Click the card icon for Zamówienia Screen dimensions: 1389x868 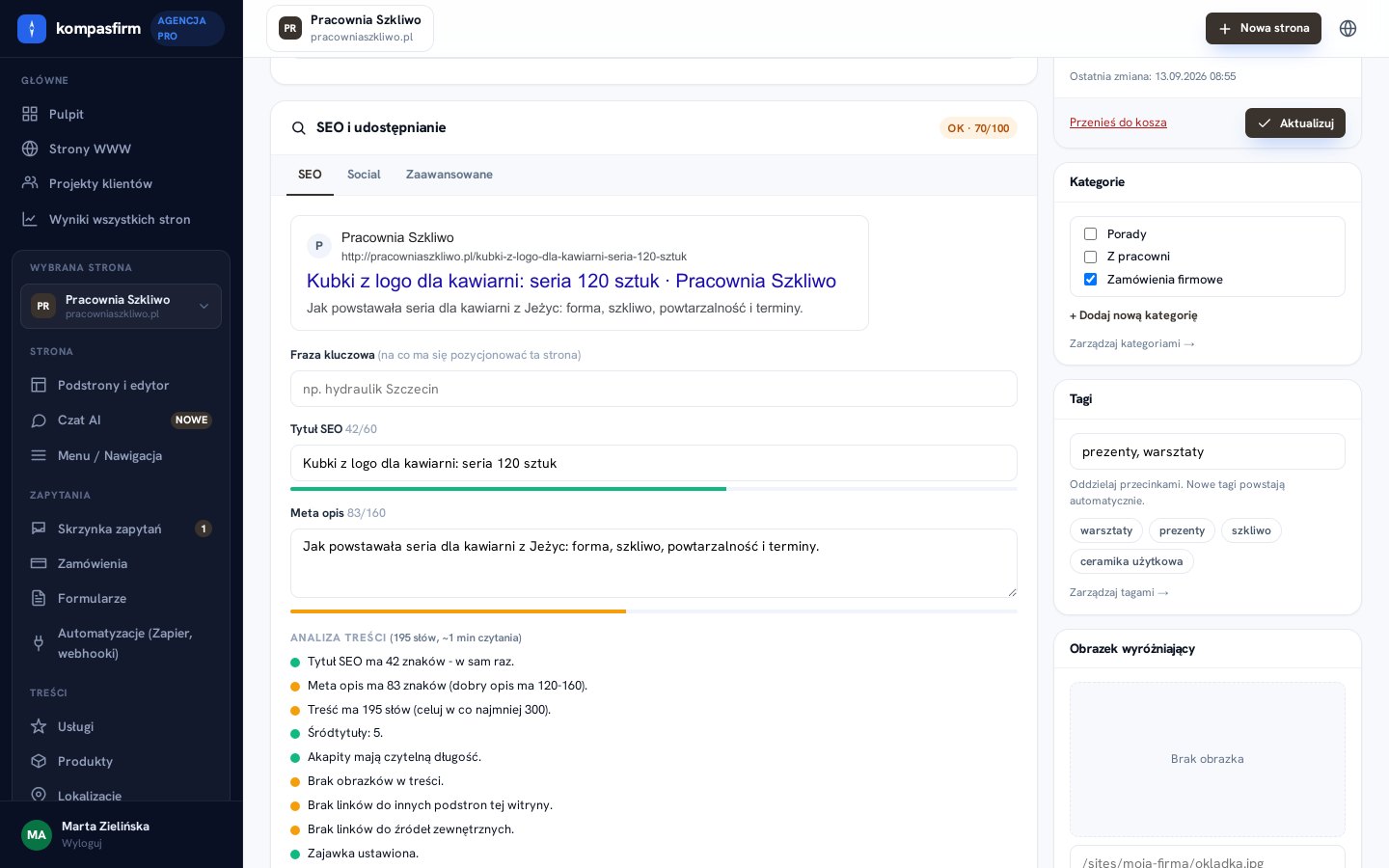click(39, 563)
